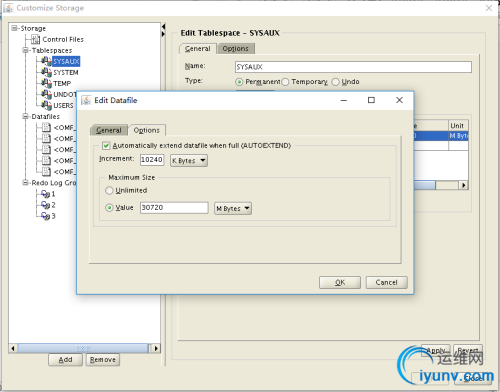This screenshot has height=392, width=500.
Task: Click the Redo Log Group 2 icon
Action: [45, 205]
